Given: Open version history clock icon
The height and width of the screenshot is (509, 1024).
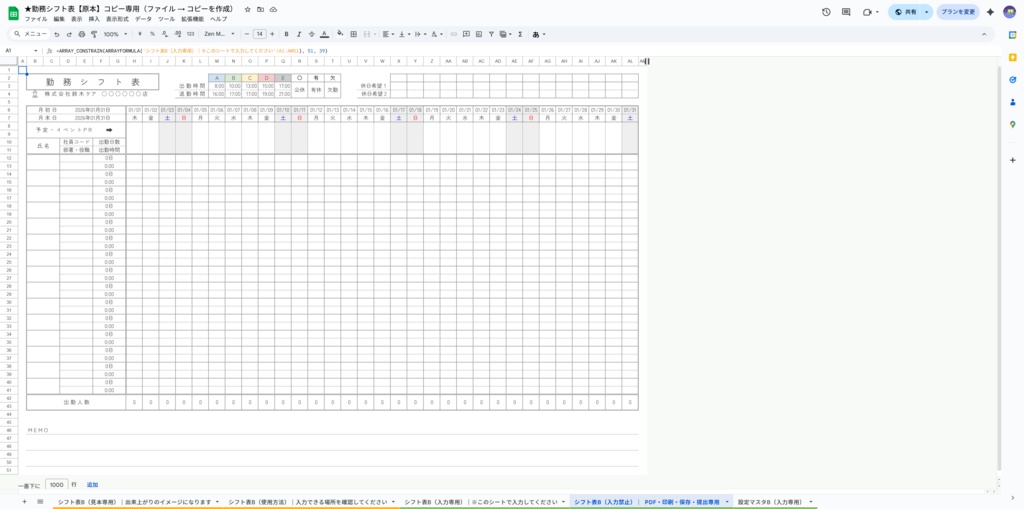Looking at the screenshot, I should point(826,12).
